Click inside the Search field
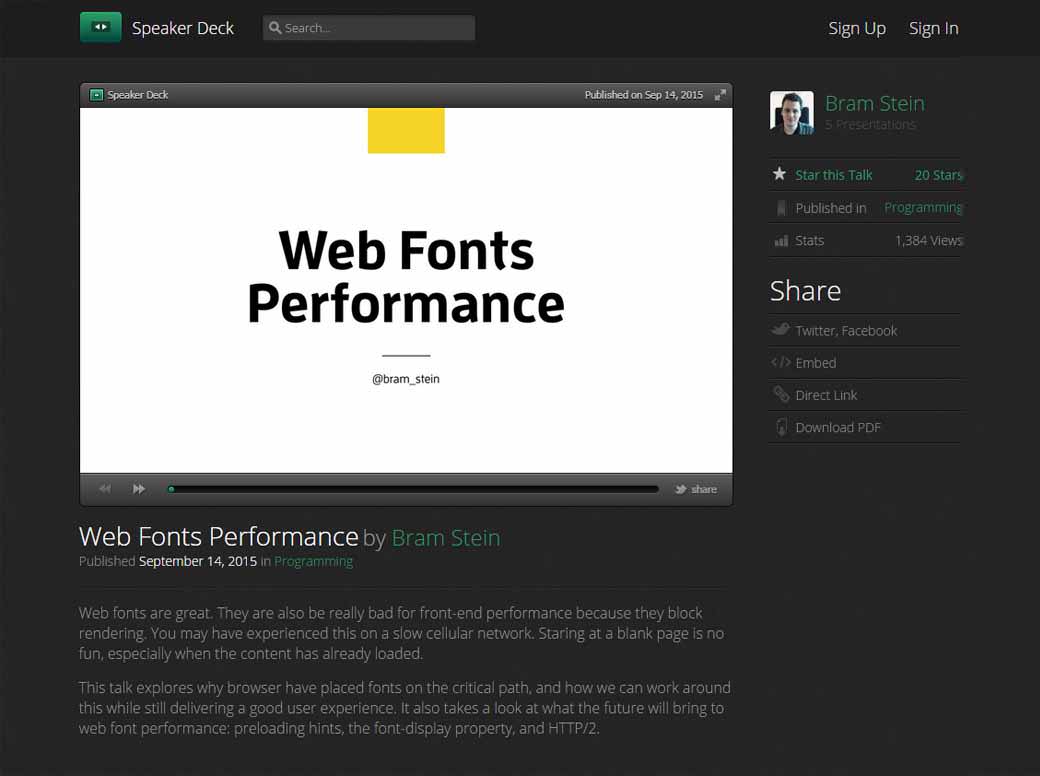Image resolution: width=1040 pixels, height=776 pixels. (x=368, y=27)
